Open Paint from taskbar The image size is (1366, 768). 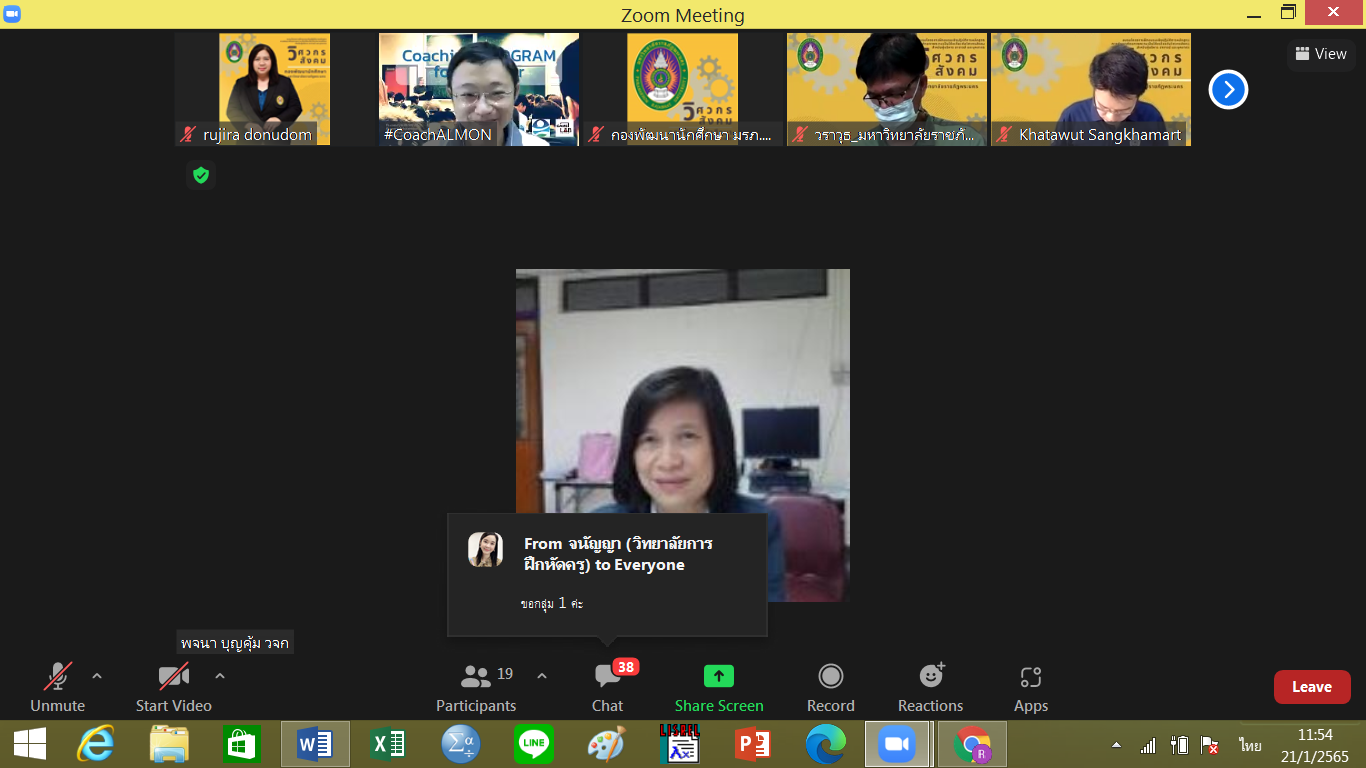pos(606,744)
